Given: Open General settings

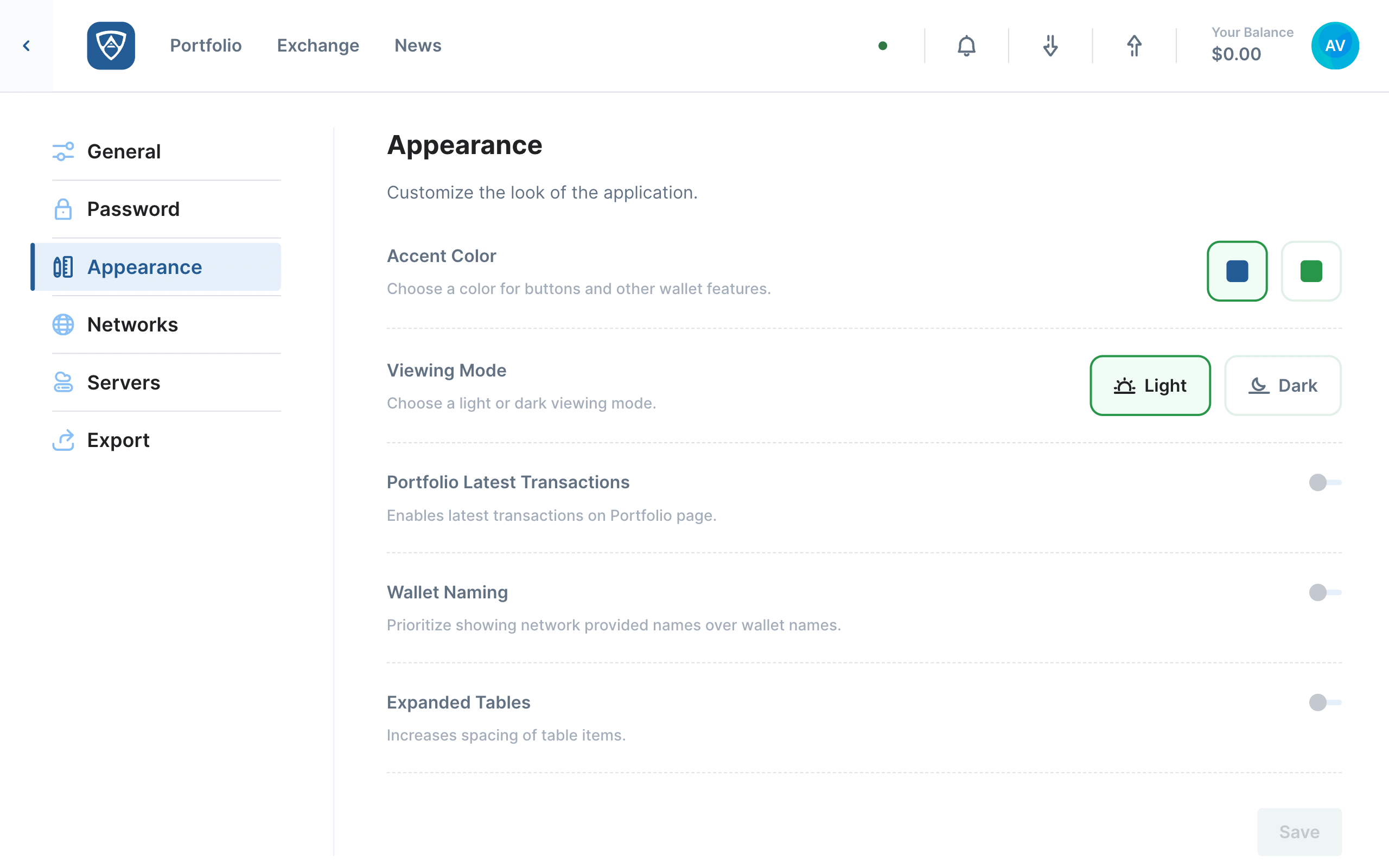Looking at the screenshot, I should tap(167, 151).
